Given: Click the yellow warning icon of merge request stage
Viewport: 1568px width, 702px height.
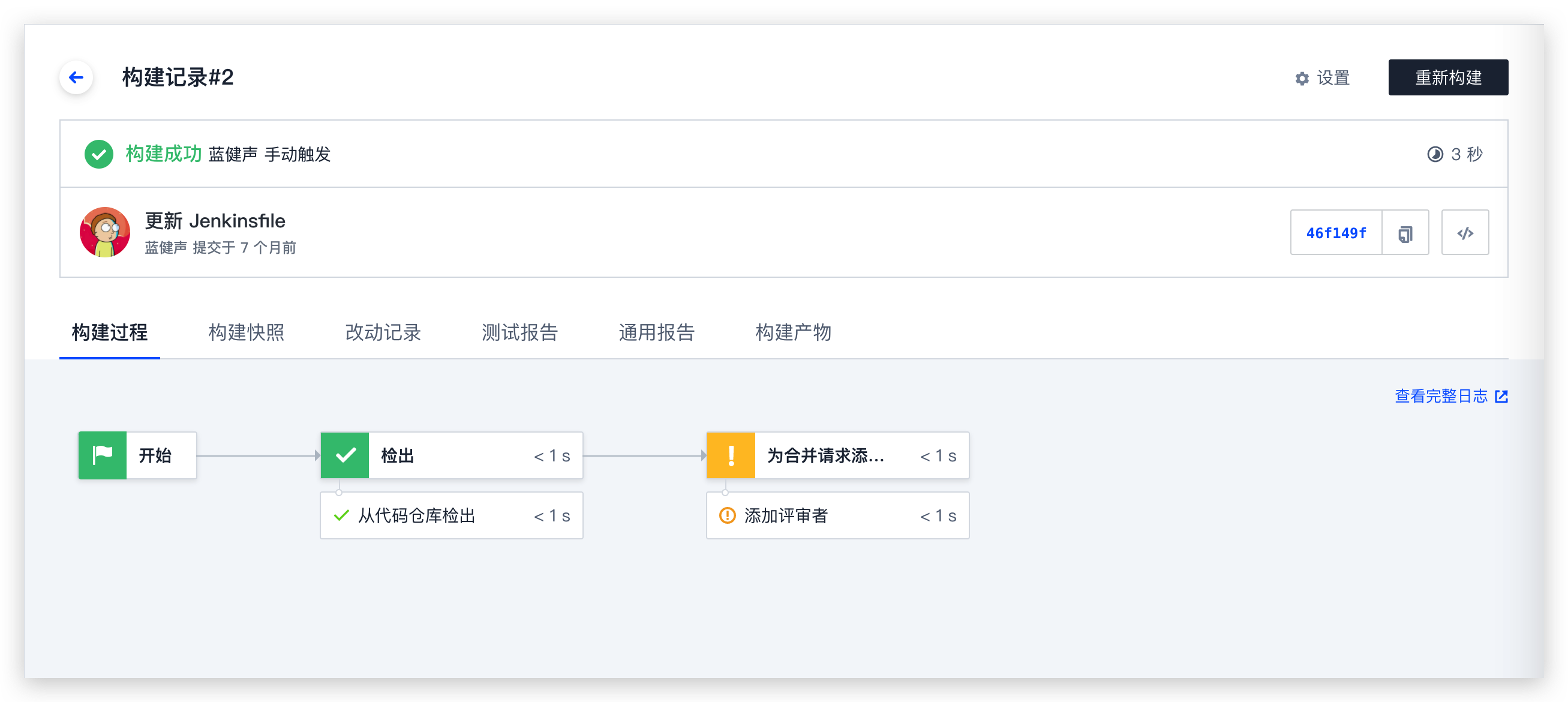Looking at the screenshot, I should tap(731, 455).
